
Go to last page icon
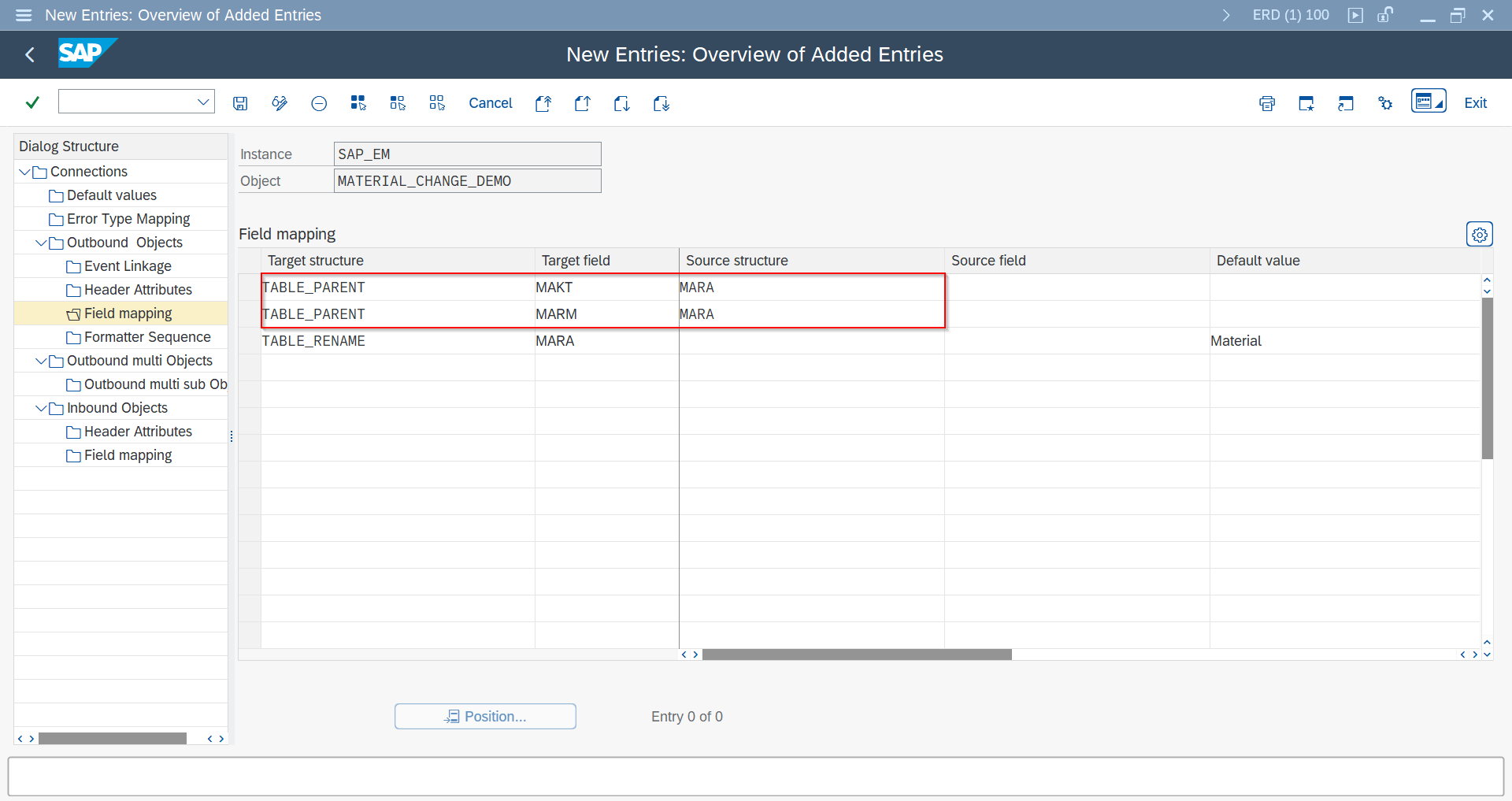click(x=661, y=103)
